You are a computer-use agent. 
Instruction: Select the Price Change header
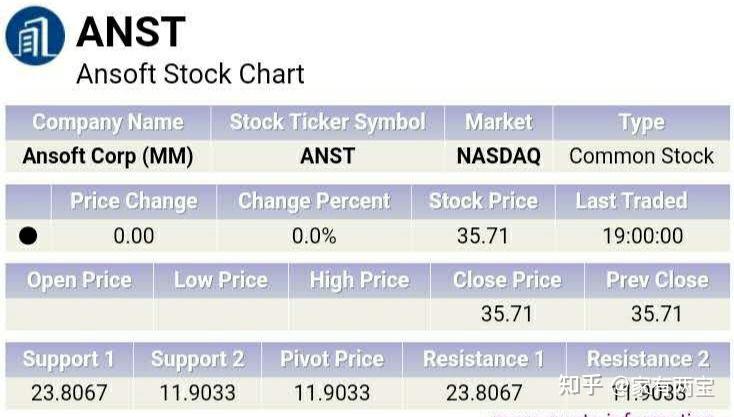(x=133, y=201)
